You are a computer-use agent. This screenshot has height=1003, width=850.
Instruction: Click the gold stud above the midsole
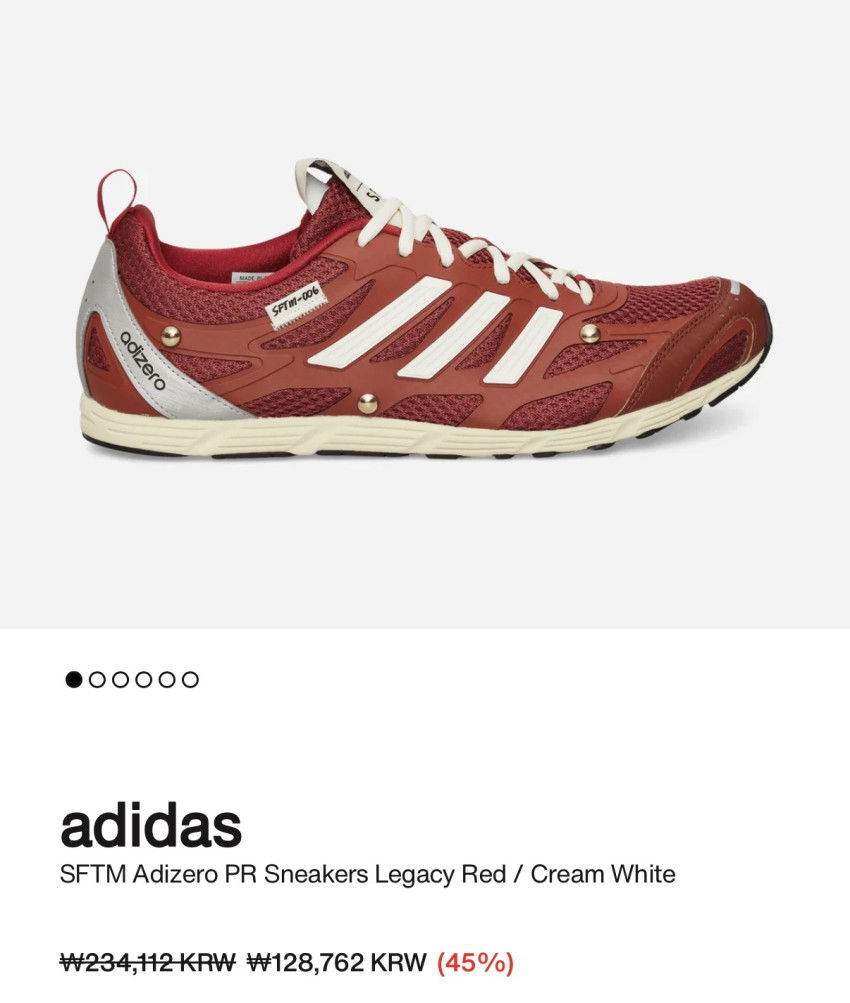point(368,403)
